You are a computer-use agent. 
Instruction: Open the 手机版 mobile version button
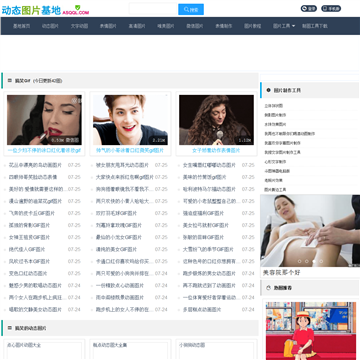pos(331,9)
